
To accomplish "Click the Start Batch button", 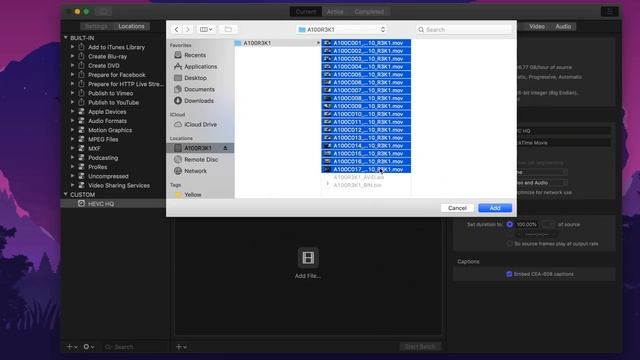I will [420, 347].
